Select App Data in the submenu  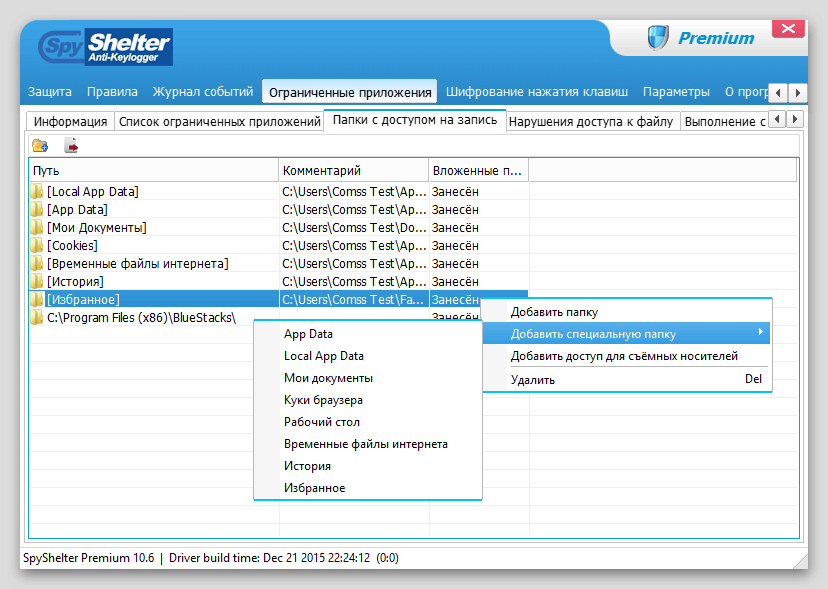pos(368,334)
